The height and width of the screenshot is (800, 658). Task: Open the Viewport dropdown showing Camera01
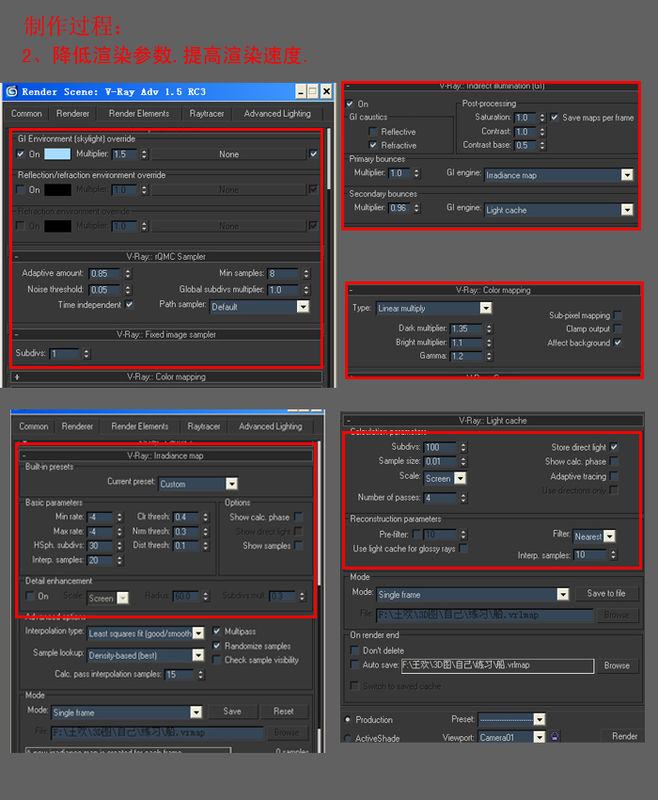(x=512, y=737)
